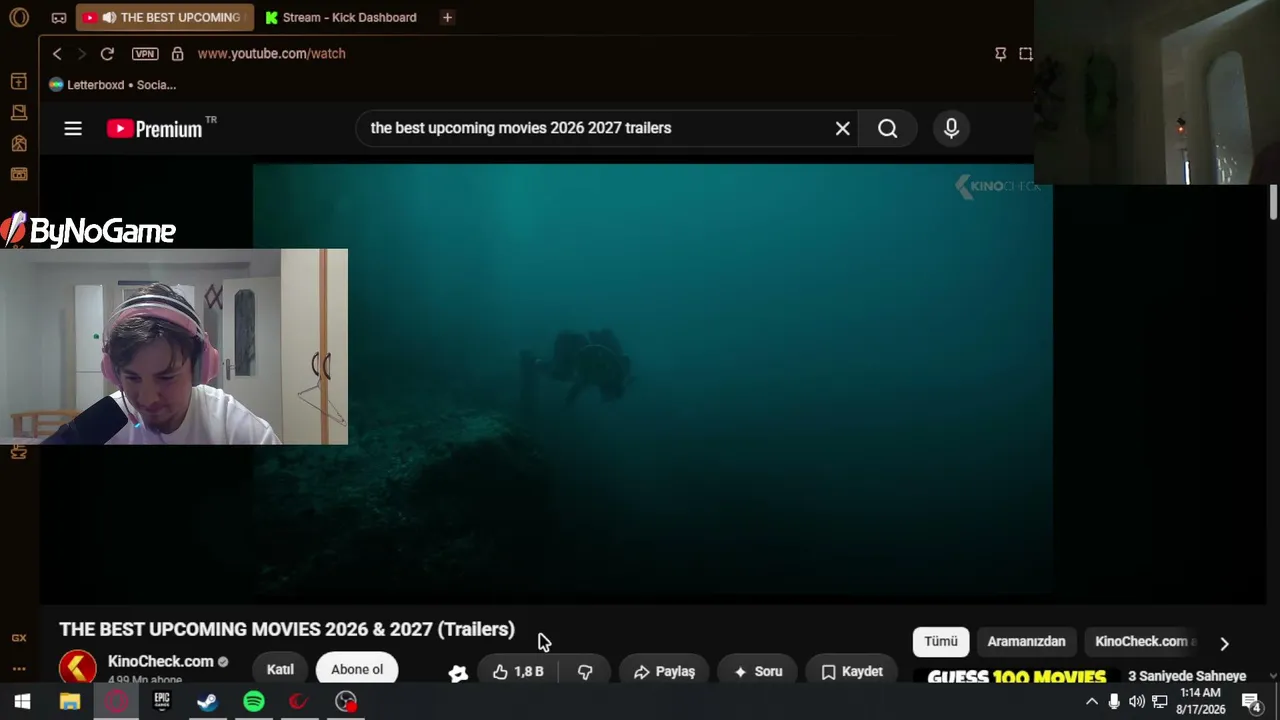The width and height of the screenshot is (1280, 720).
Task: Open the GX Control sidebar button
Action: [x=19, y=638]
